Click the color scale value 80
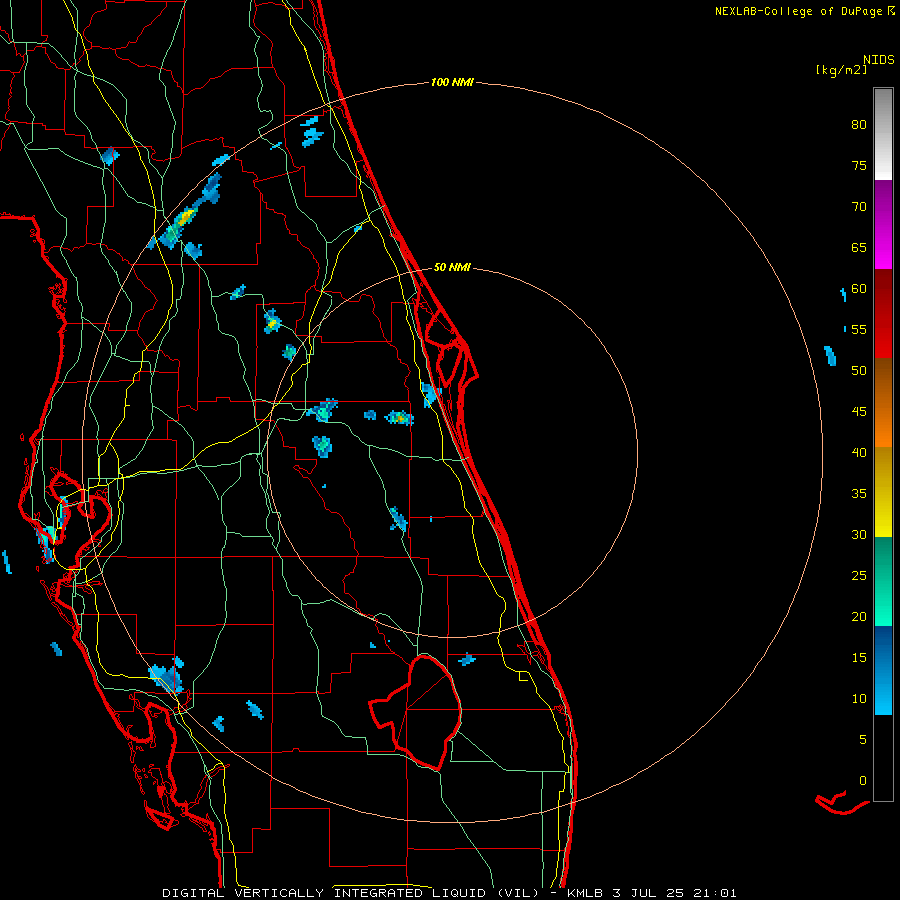This screenshot has height=900, width=900. pos(859,125)
